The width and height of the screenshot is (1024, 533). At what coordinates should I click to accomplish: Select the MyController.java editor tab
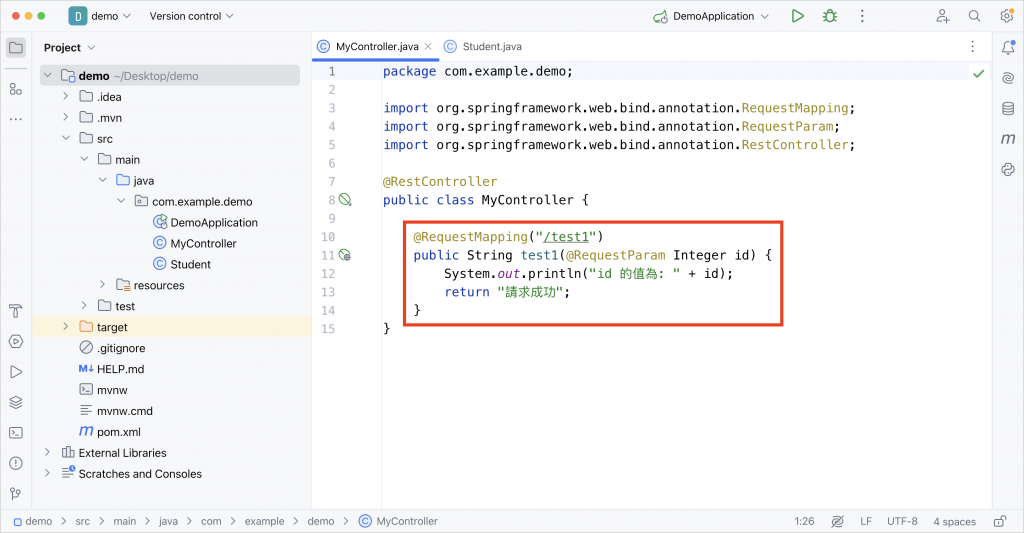click(x=375, y=47)
